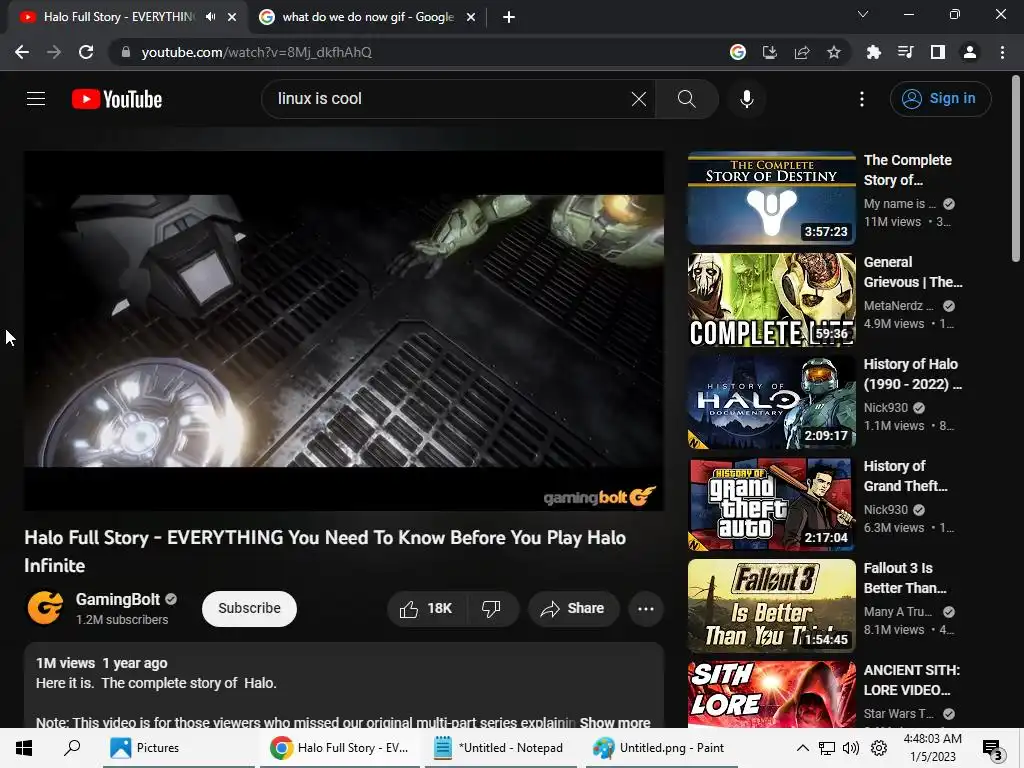Reload the current page
This screenshot has width=1024, height=768.
point(86,52)
